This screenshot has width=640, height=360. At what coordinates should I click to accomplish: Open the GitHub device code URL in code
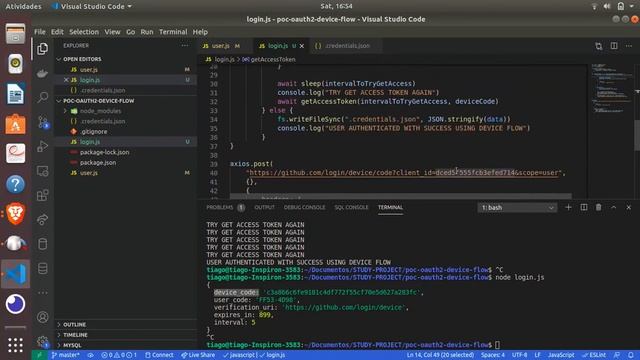pos(405,173)
